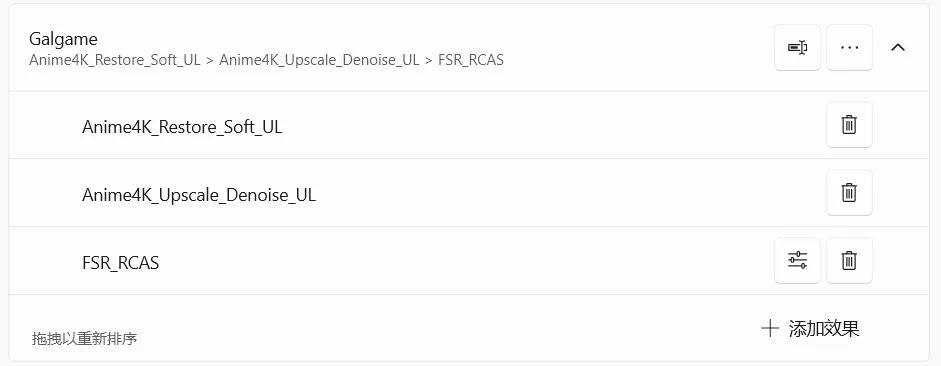Click the Galgame title text
This screenshot has height=366, width=941.
[x=63, y=40]
